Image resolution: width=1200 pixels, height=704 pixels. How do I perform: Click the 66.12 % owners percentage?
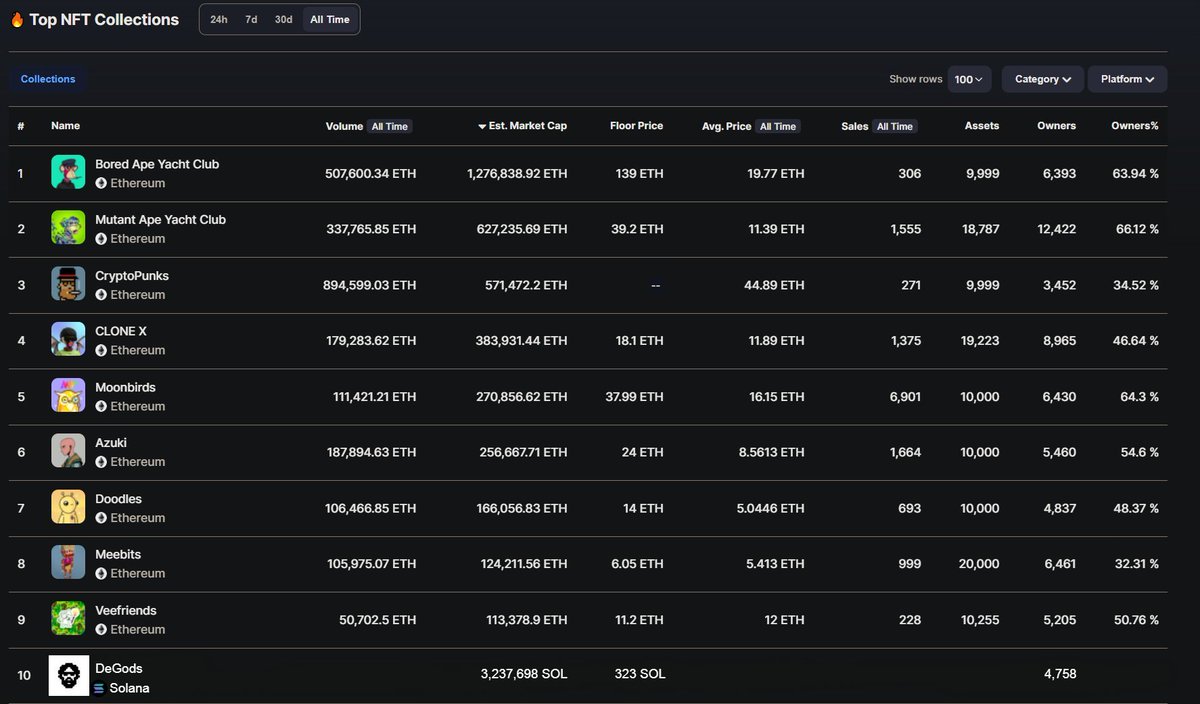click(x=1135, y=229)
